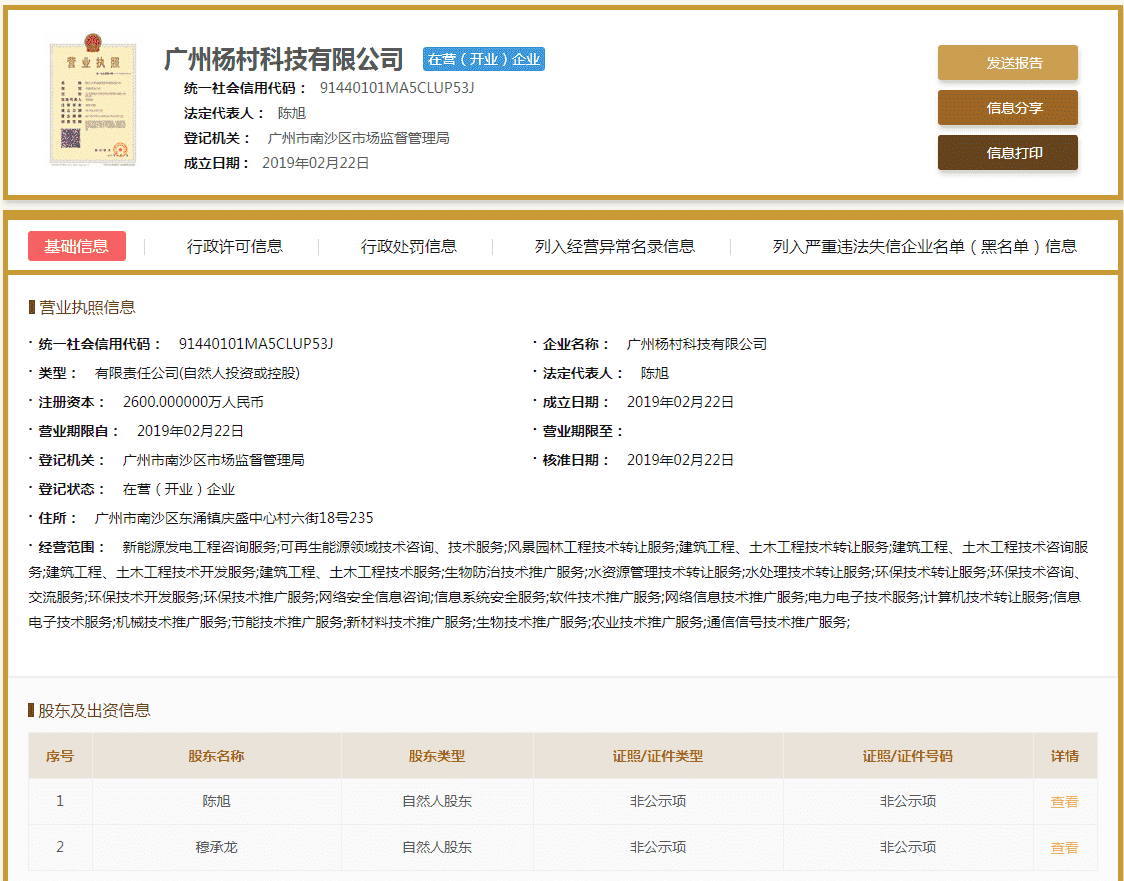The height and width of the screenshot is (881, 1124).
Task: Click header founding date 2019年02月22日
Action: (x=315, y=163)
